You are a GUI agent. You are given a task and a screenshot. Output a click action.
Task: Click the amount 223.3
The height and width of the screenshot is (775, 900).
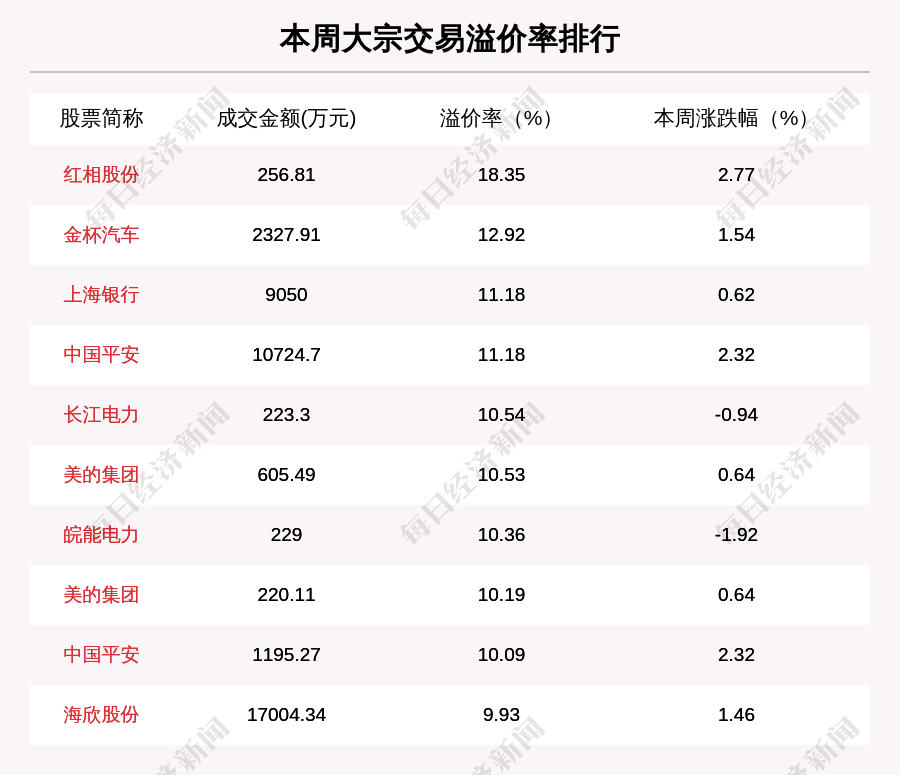pos(286,414)
